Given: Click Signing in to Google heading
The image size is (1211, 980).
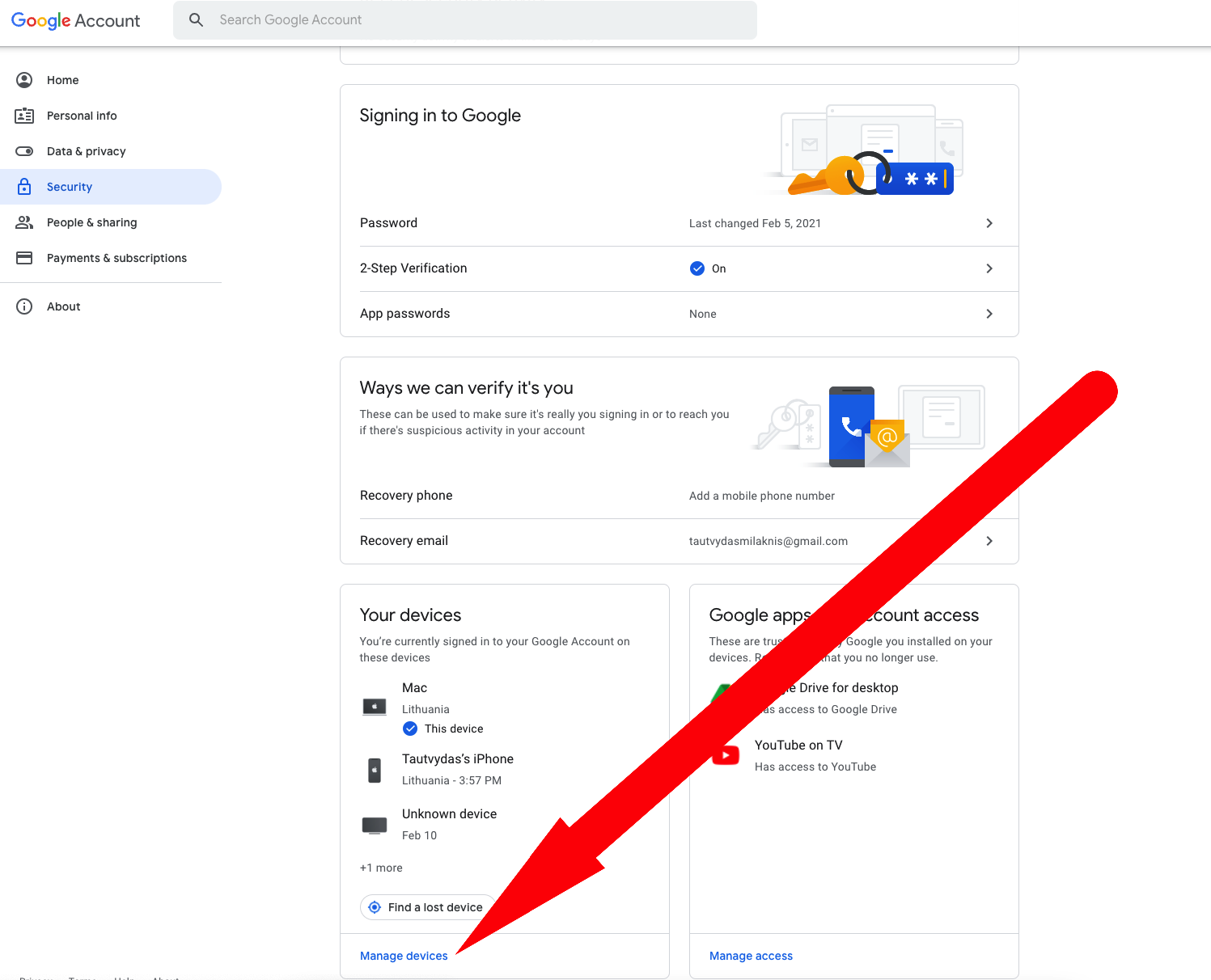Looking at the screenshot, I should point(440,116).
